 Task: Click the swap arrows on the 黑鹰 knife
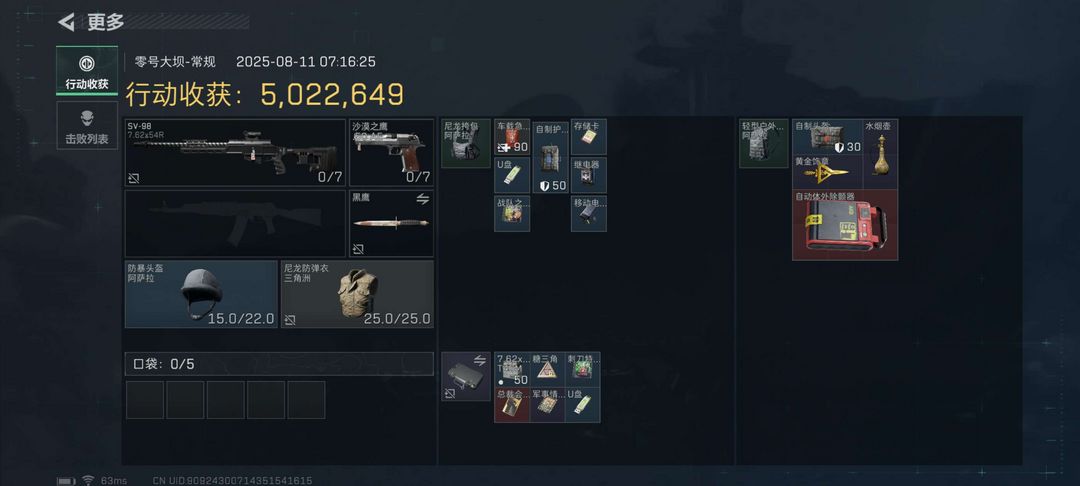(422, 199)
